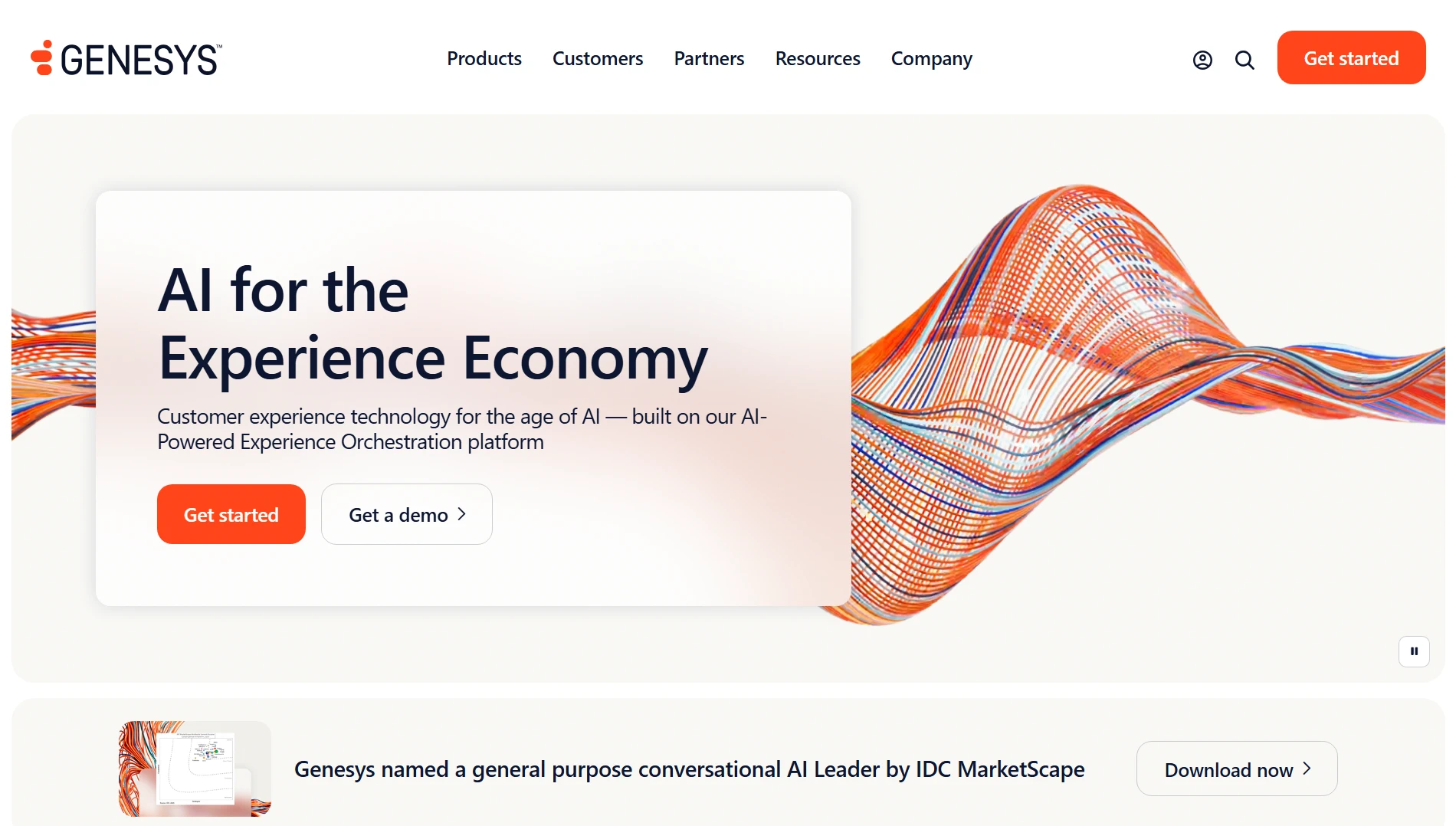This screenshot has width=1456, height=826.
Task: Request a demo with Get a demo
Action: pyautogui.click(x=406, y=514)
